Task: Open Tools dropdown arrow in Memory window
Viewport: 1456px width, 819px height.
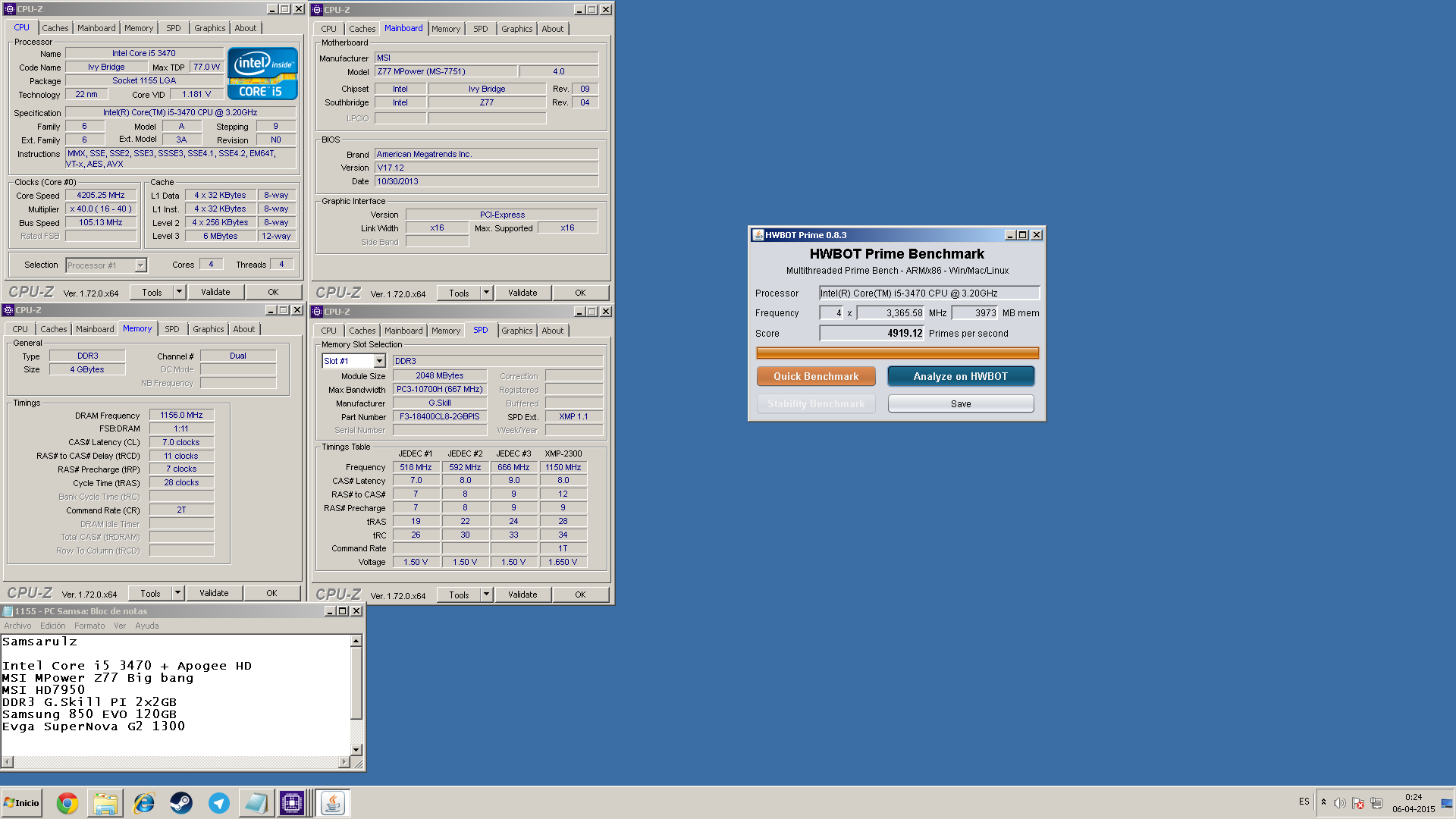Action: (x=178, y=593)
